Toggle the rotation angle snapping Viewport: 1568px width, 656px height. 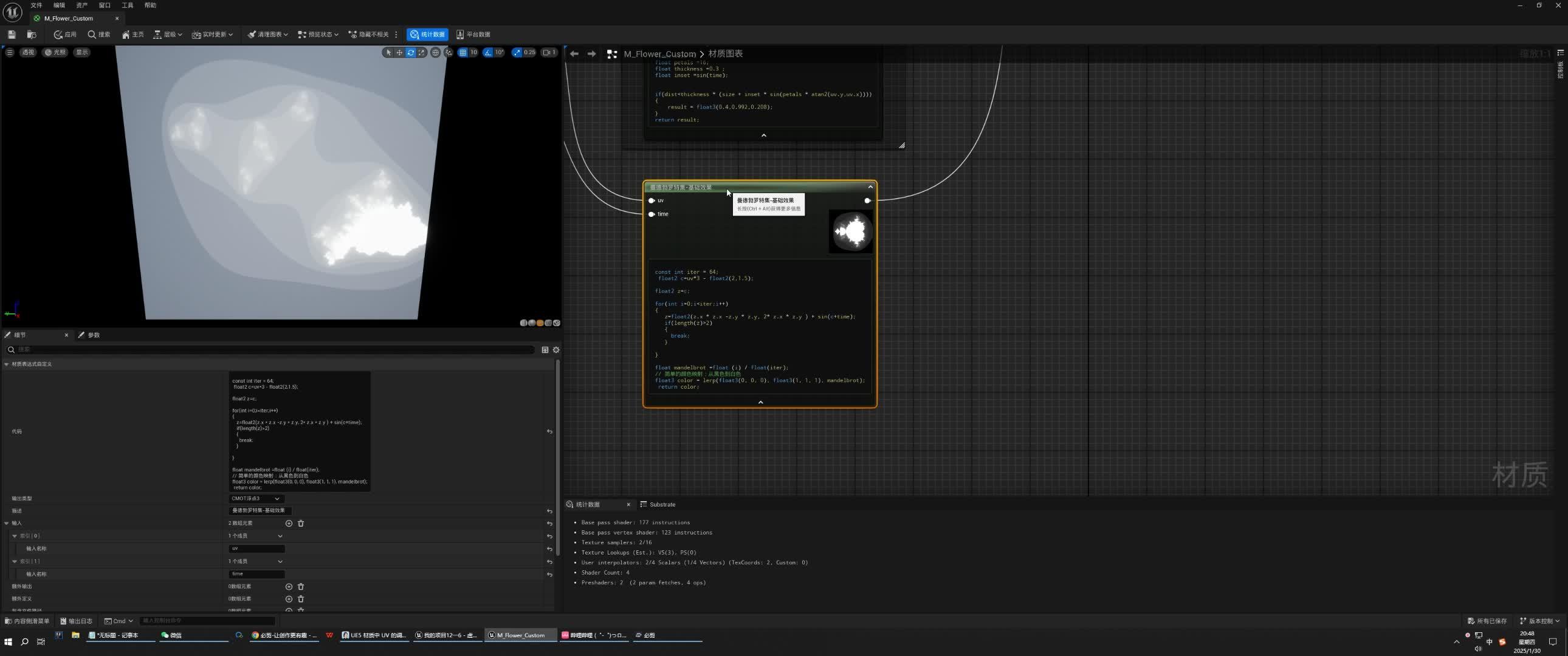(x=488, y=53)
